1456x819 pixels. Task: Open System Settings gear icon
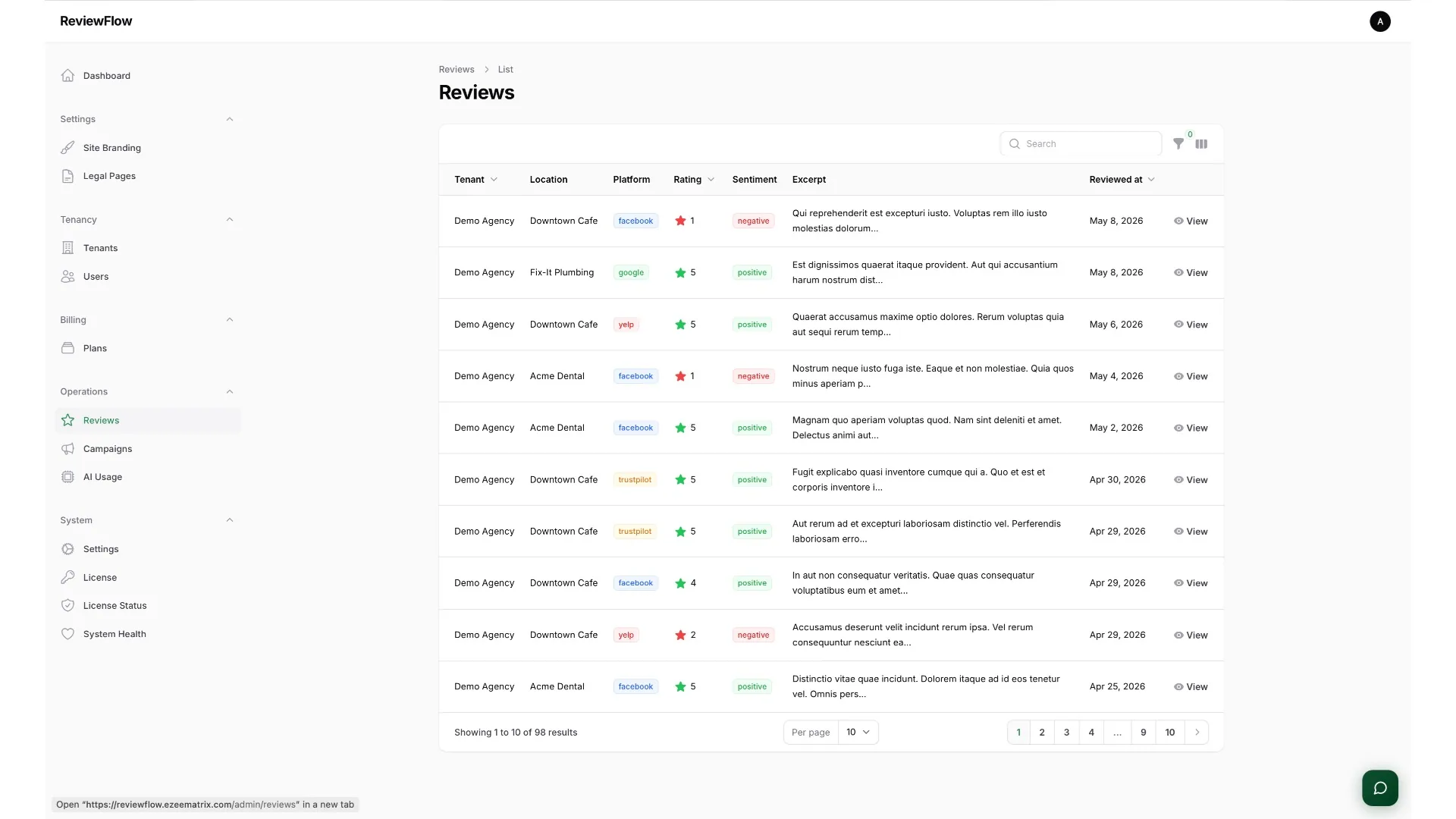click(x=67, y=549)
